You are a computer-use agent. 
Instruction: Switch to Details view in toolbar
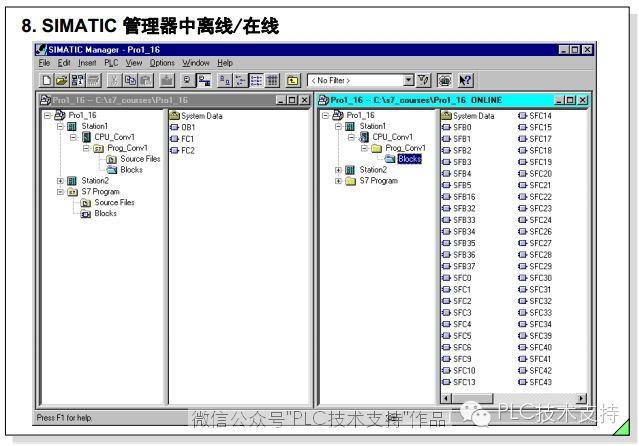coord(272,80)
